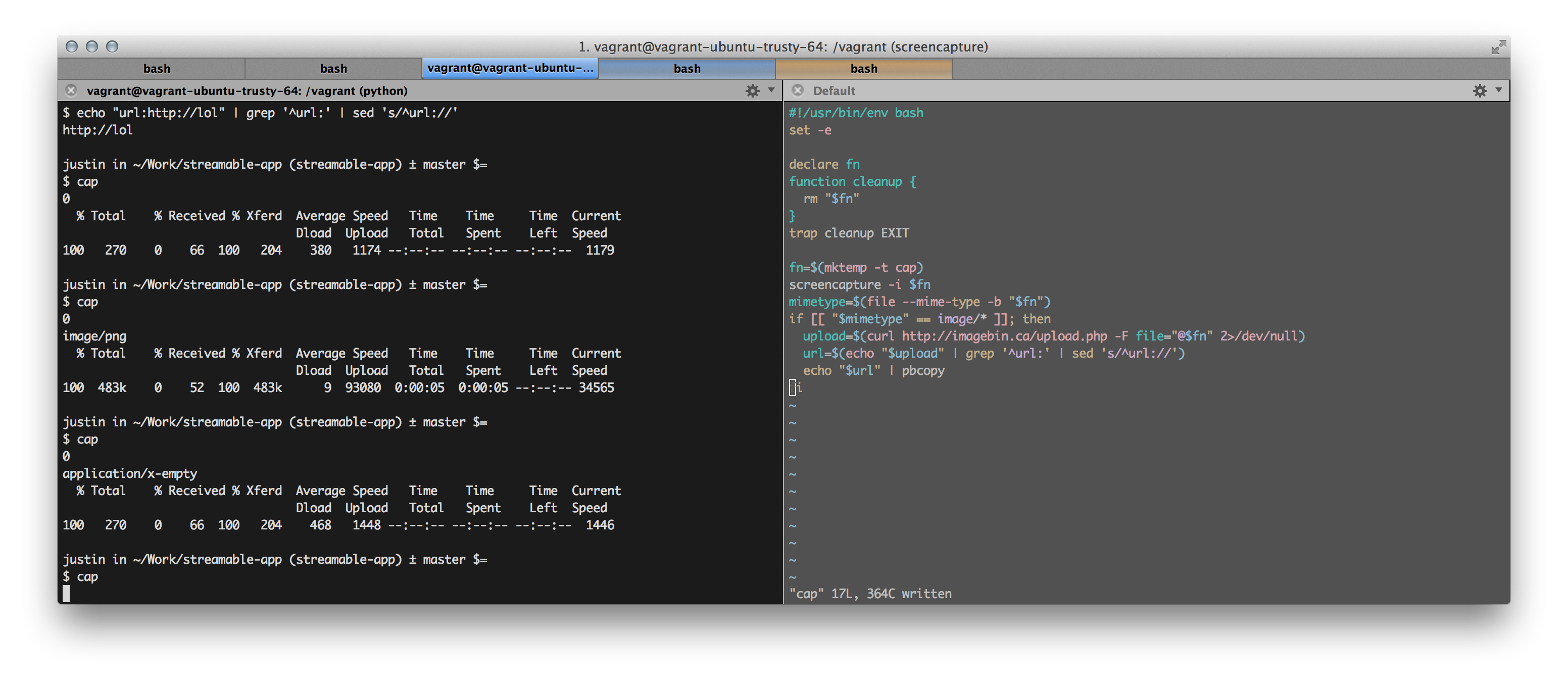1568x684 pixels.
Task: Click the 'set -e' line in editor
Action: click(x=810, y=130)
